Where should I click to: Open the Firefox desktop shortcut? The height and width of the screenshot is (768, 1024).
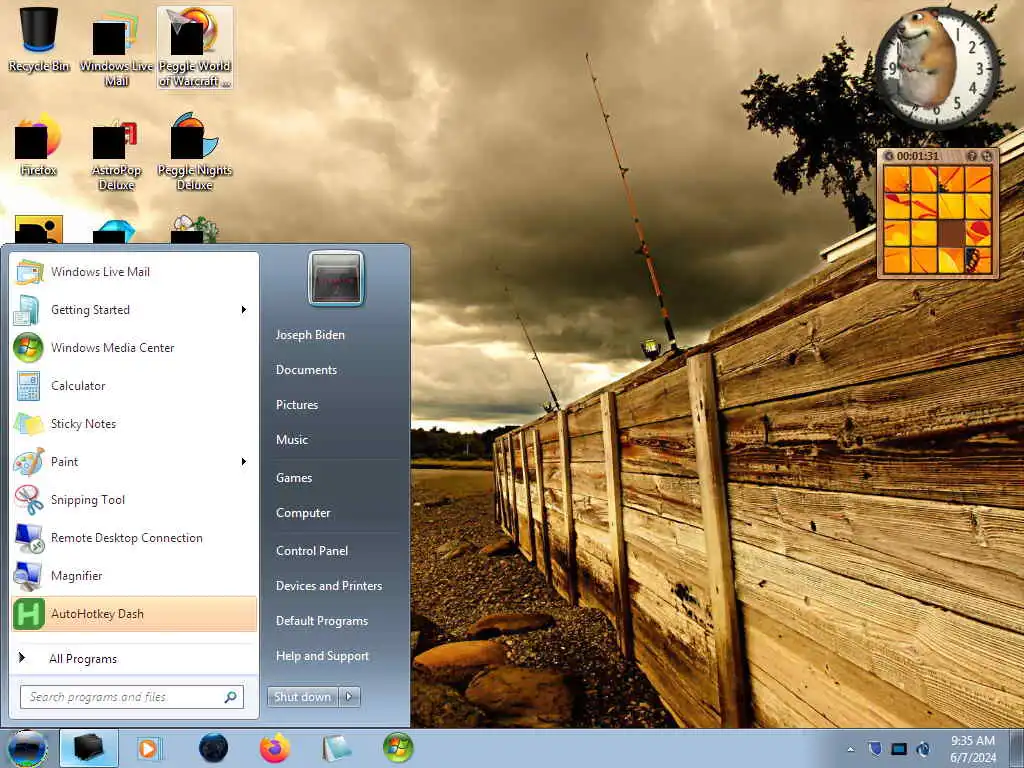(39, 145)
